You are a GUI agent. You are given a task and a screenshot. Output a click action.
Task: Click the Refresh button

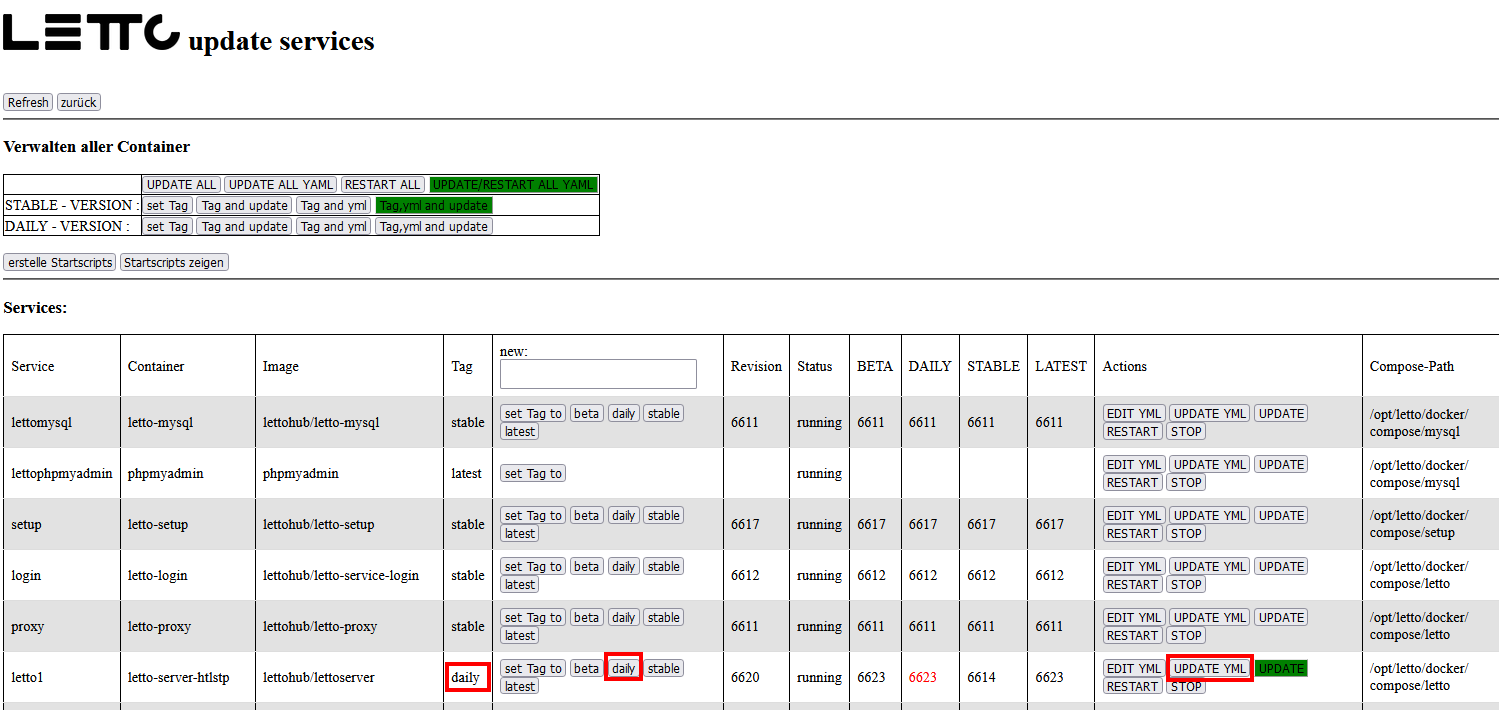tap(28, 103)
